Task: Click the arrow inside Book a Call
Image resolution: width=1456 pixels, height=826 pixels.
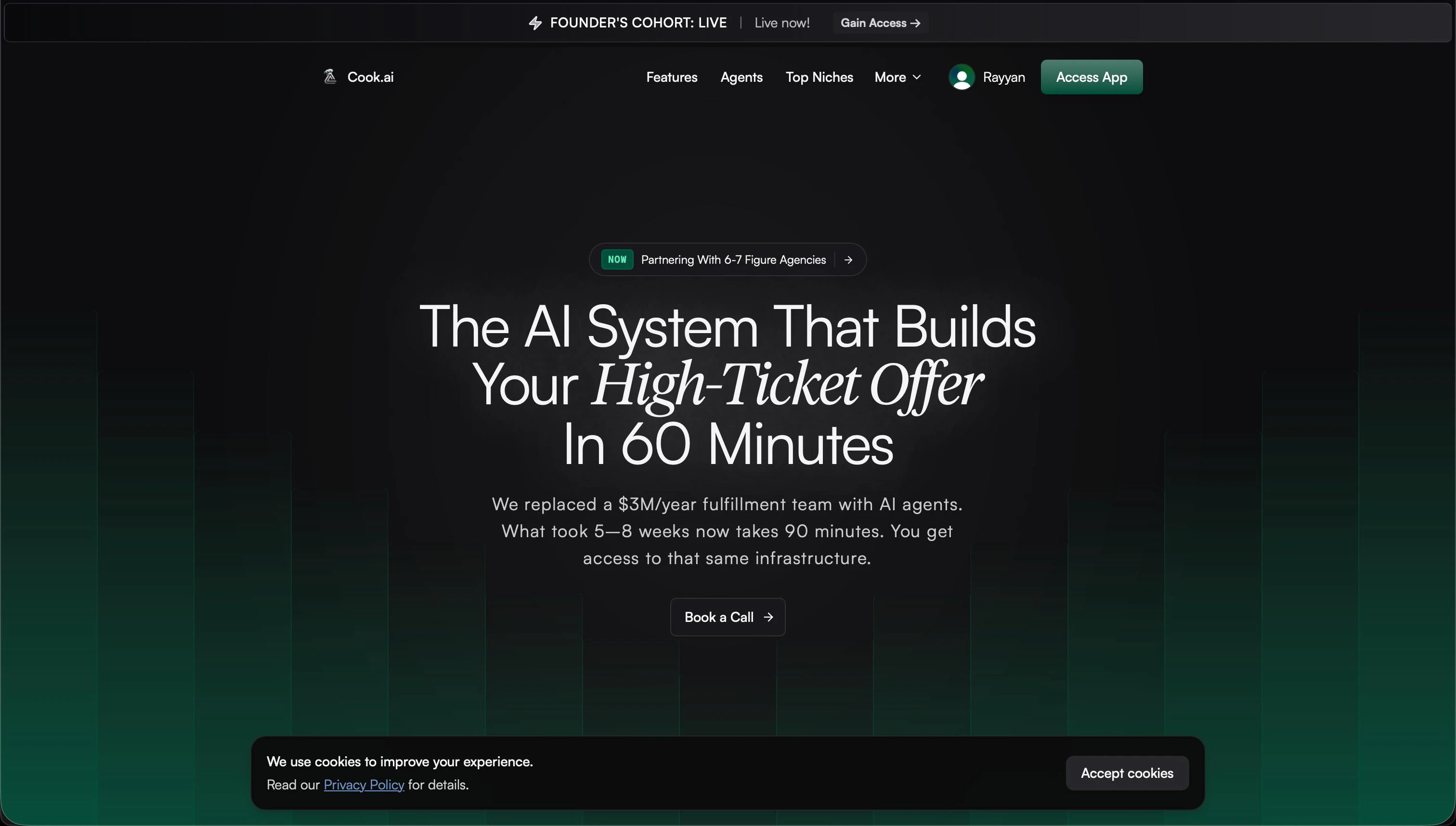Action: (x=768, y=617)
